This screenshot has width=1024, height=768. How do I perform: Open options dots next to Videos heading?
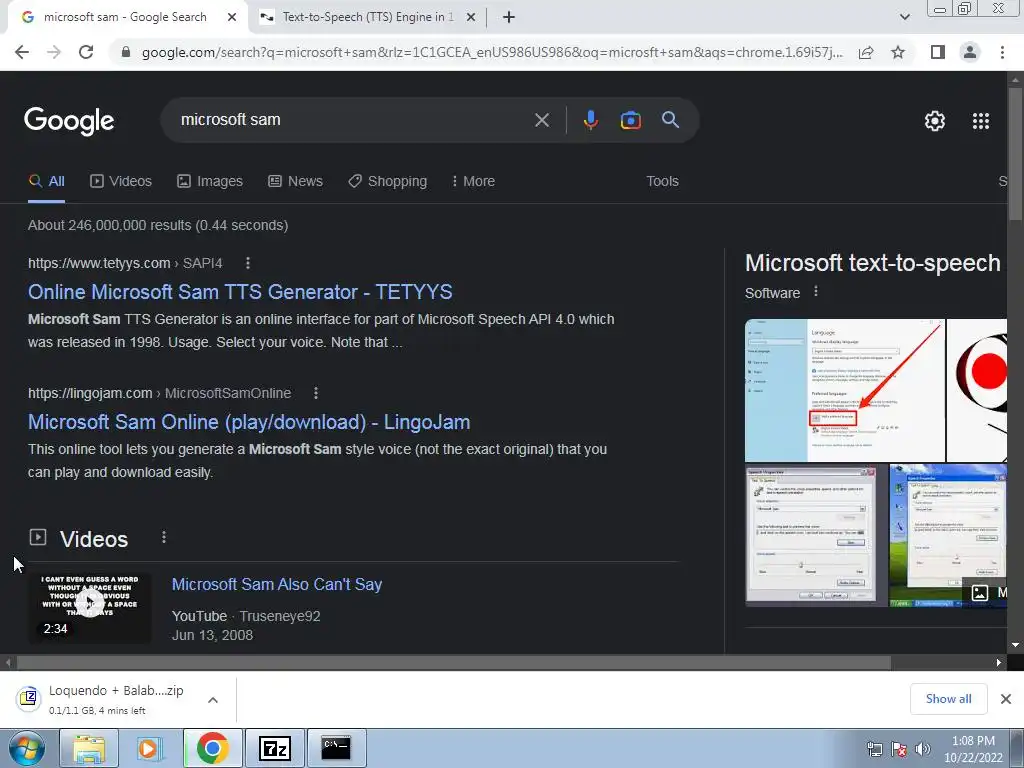tap(164, 537)
